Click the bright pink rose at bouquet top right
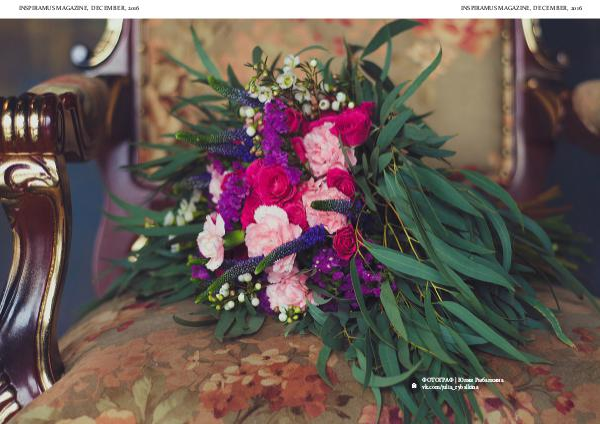This screenshot has height=424, width=600. [351, 125]
